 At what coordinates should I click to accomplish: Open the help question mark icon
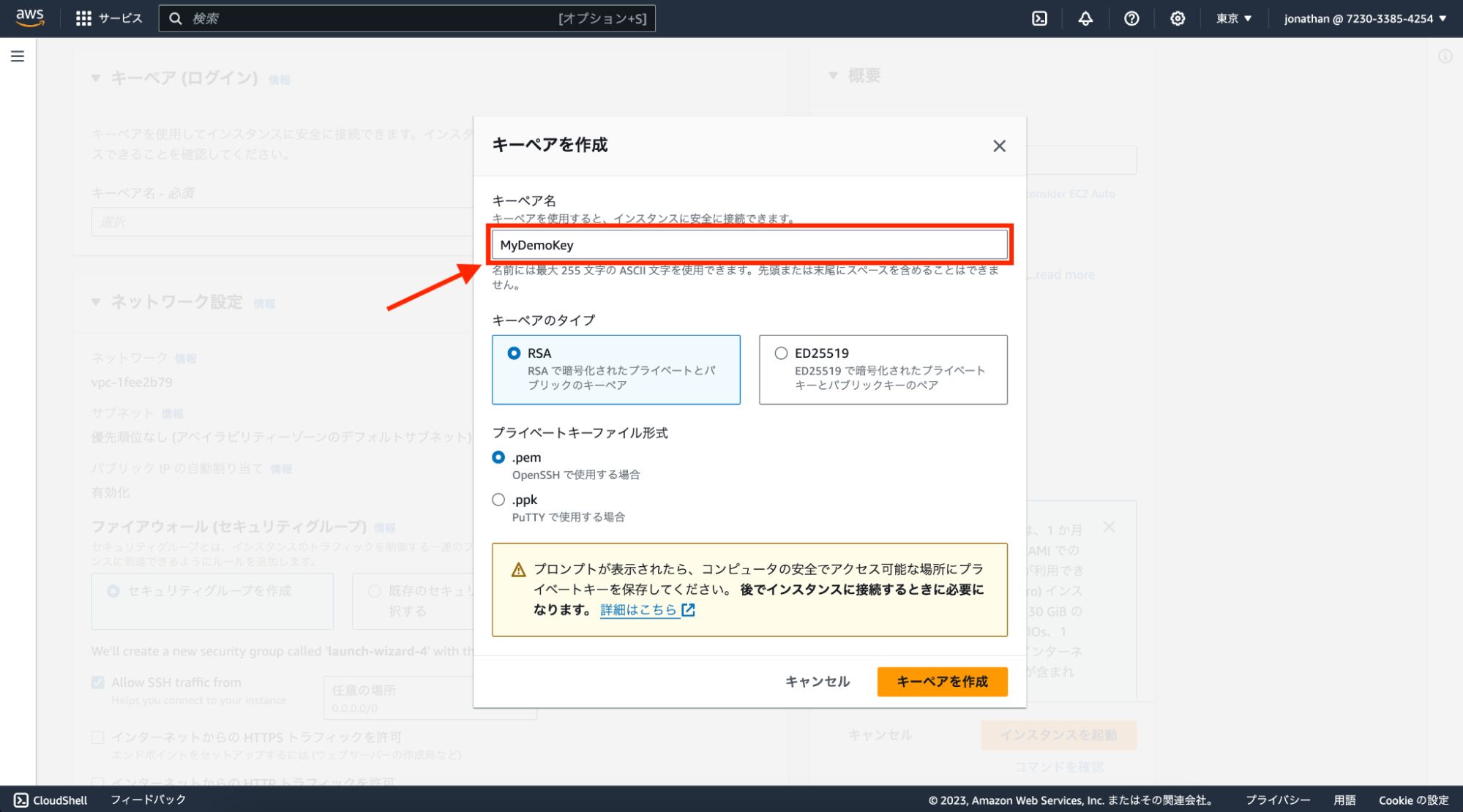(x=1131, y=18)
